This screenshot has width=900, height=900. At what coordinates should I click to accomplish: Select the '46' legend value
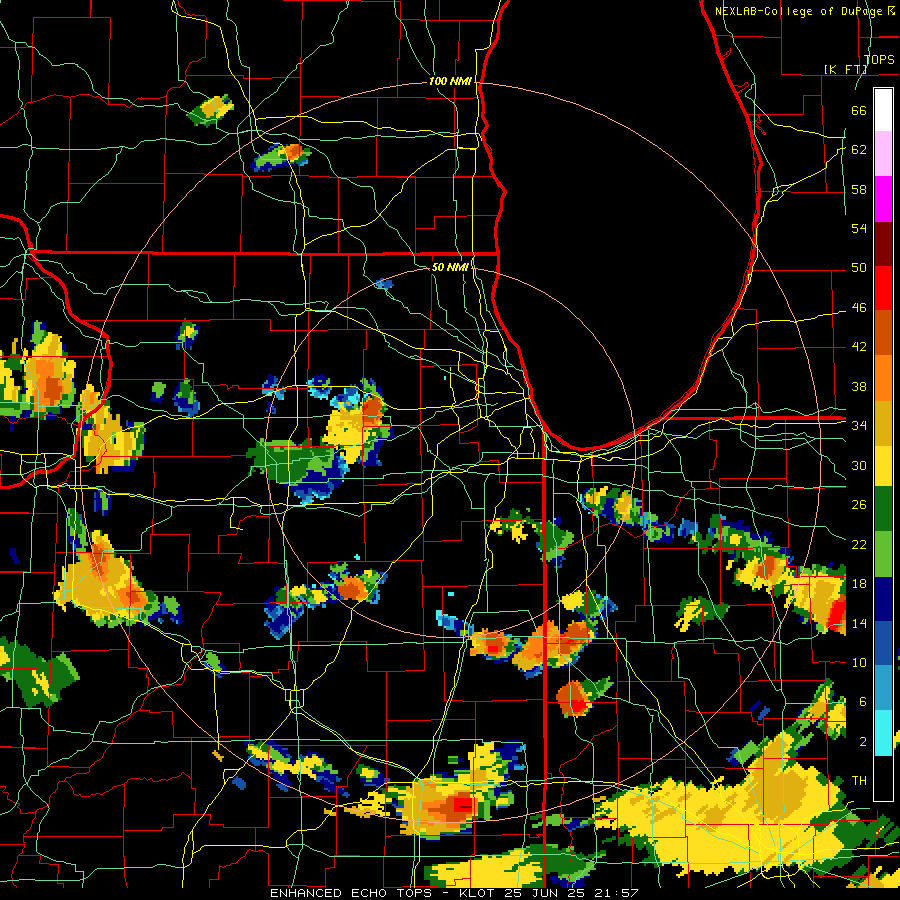[859, 308]
